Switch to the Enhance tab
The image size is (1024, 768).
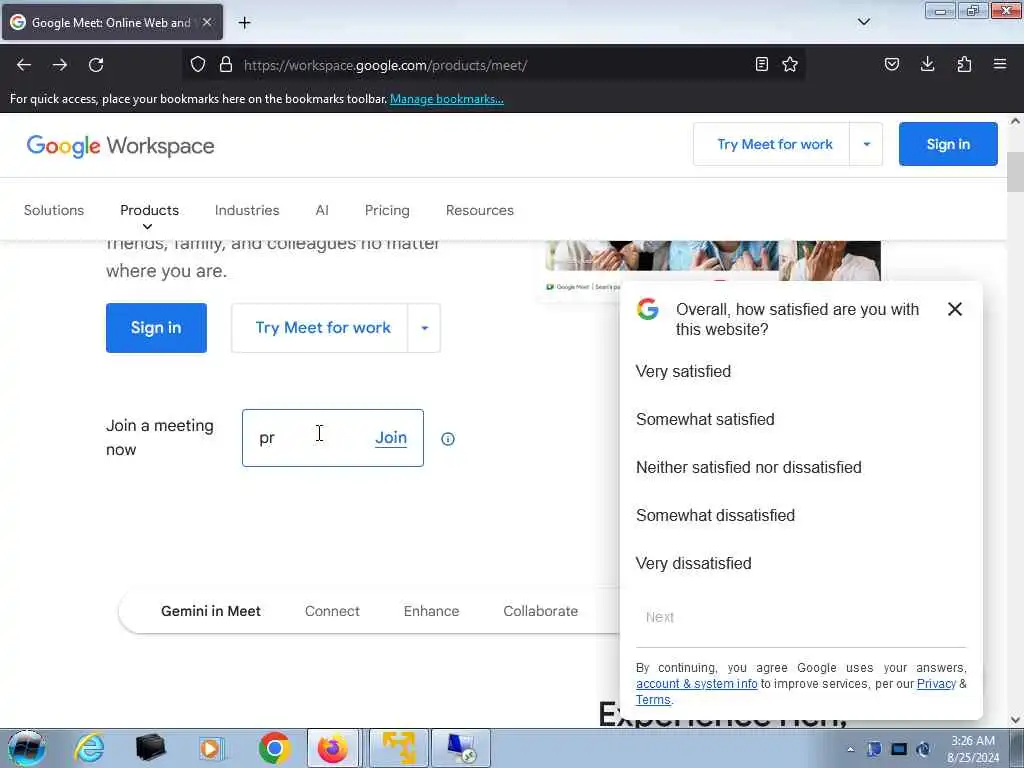coord(432,611)
